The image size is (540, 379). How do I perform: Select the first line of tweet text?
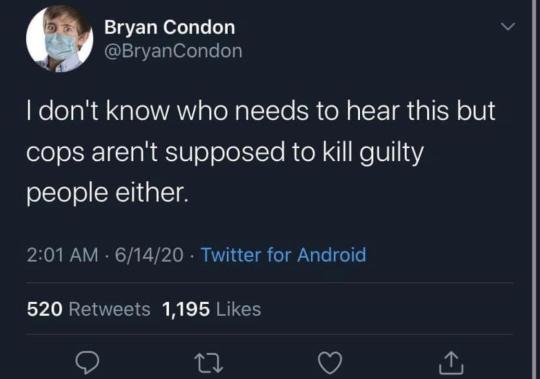pyautogui.click(x=261, y=111)
